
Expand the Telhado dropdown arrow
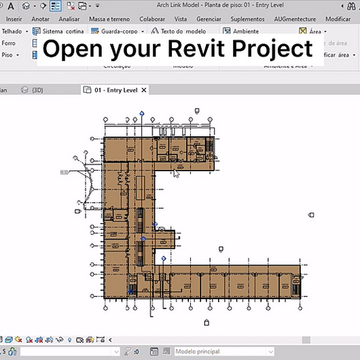pos(27,32)
